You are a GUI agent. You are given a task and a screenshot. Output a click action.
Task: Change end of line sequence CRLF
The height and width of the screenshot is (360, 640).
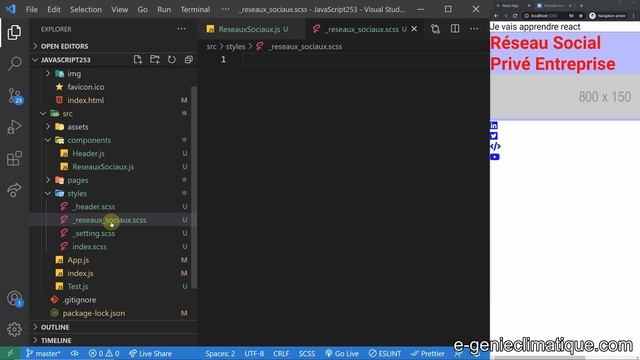281,353
